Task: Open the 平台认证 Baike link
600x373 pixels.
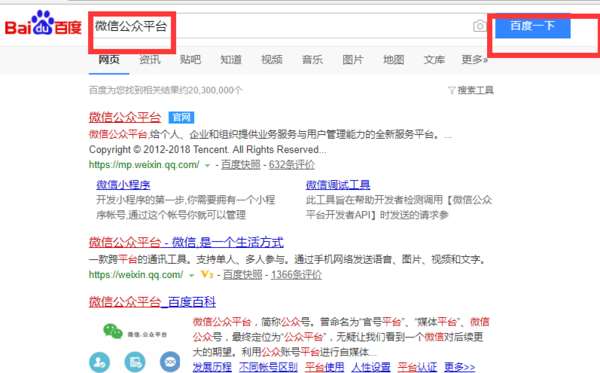Action: [417, 367]
